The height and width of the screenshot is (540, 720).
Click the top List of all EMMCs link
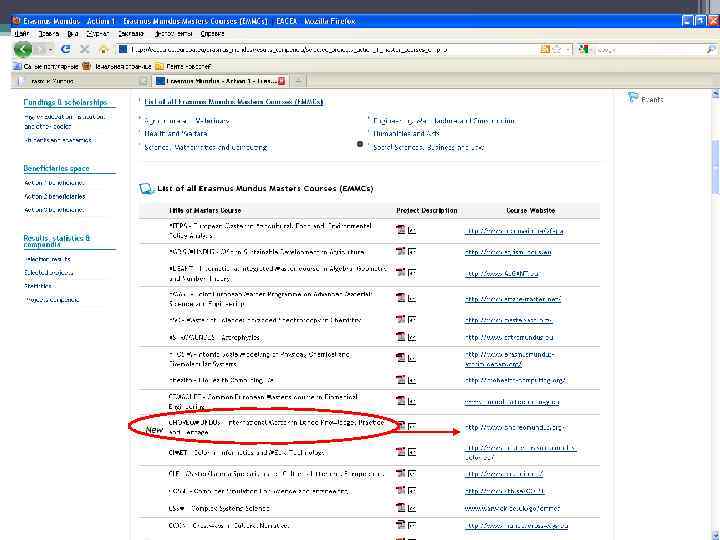233,101
